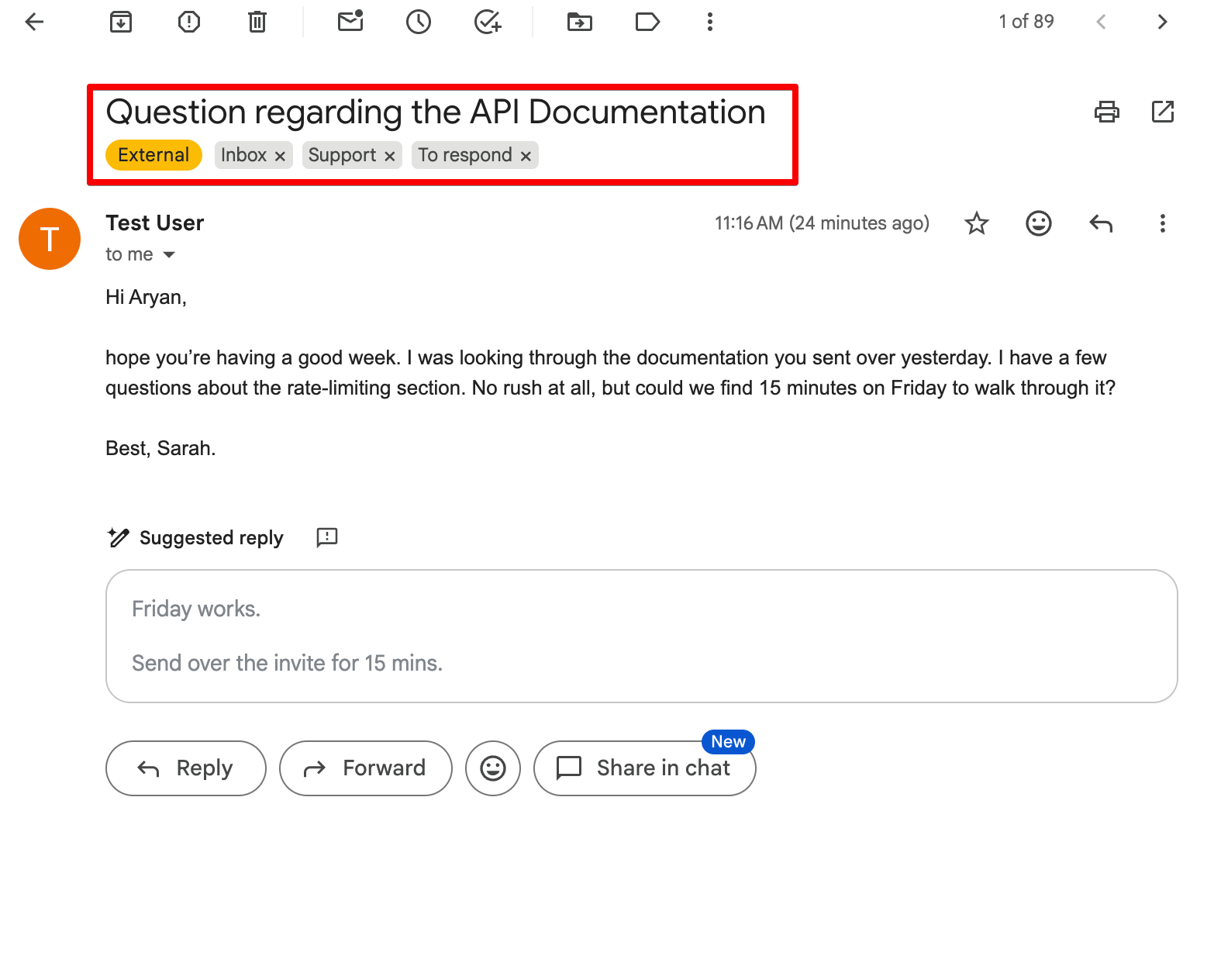
Task: Go to the older email arrow
Action: click(1162, 22)
